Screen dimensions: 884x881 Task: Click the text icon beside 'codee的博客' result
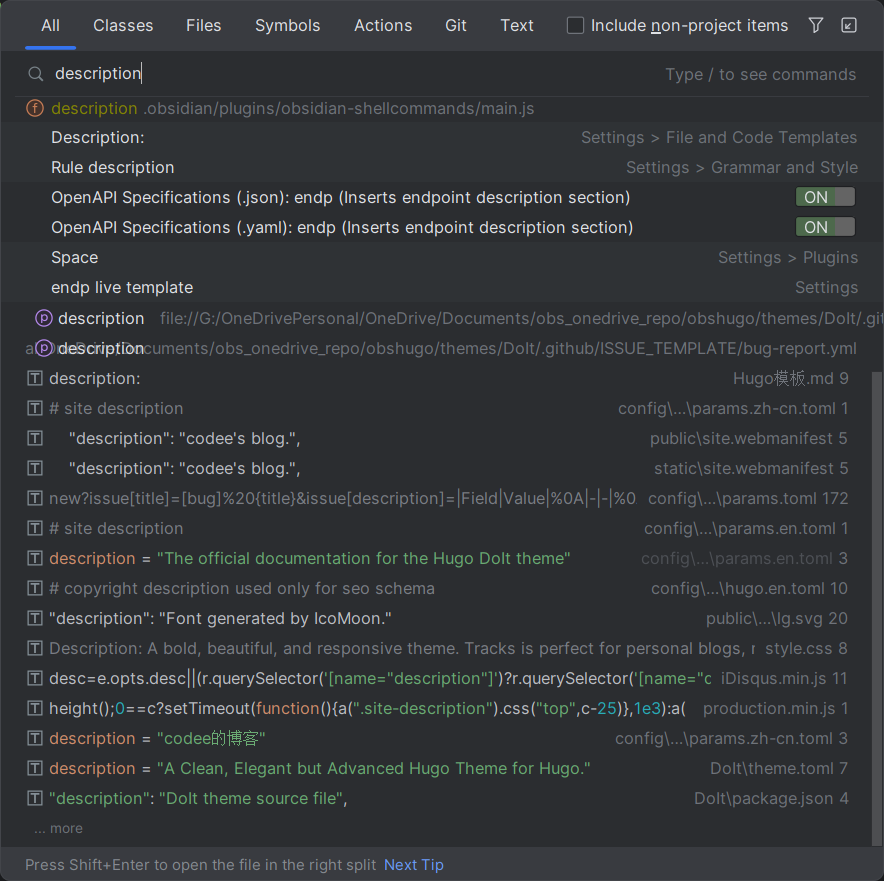pos(35,738)
